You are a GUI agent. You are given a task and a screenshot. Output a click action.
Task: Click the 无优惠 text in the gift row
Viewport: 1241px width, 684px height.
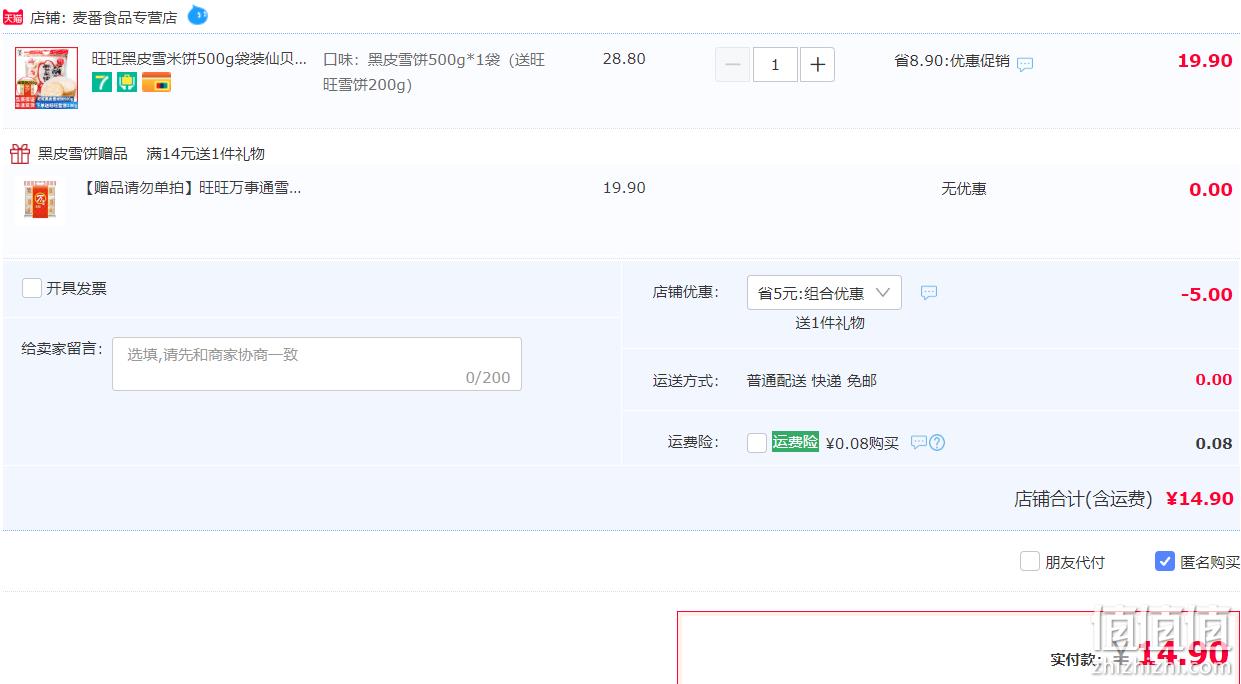963,188
